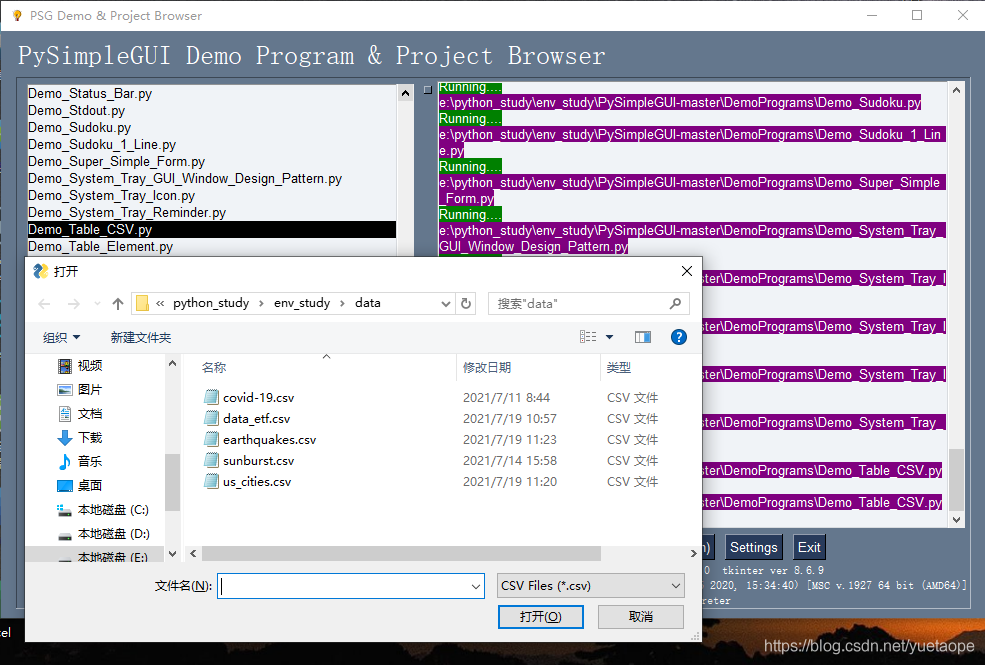Open the 组织 organize menu
The width and height of the screenshot is (985, 665).
(62, 338)
